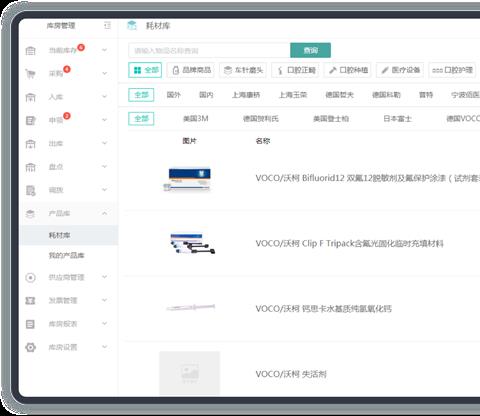
Task: Select the 全部 category with grid icon
Action: coord(145,70)
